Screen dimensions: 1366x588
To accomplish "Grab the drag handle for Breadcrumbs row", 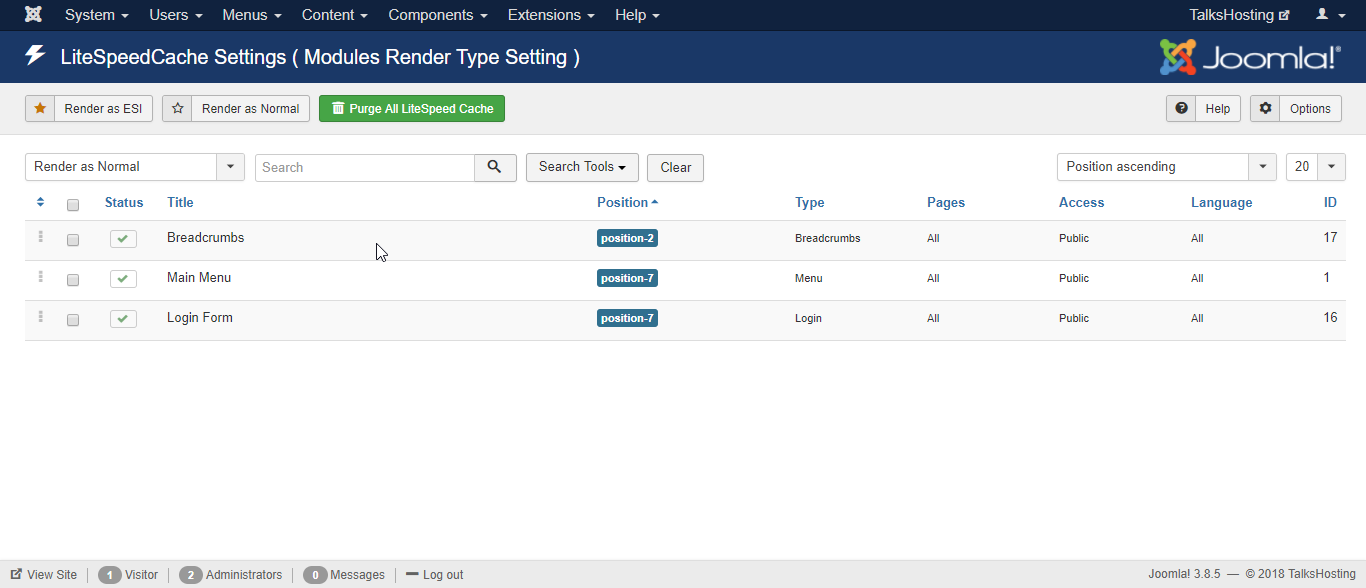I will pos(40,237).
